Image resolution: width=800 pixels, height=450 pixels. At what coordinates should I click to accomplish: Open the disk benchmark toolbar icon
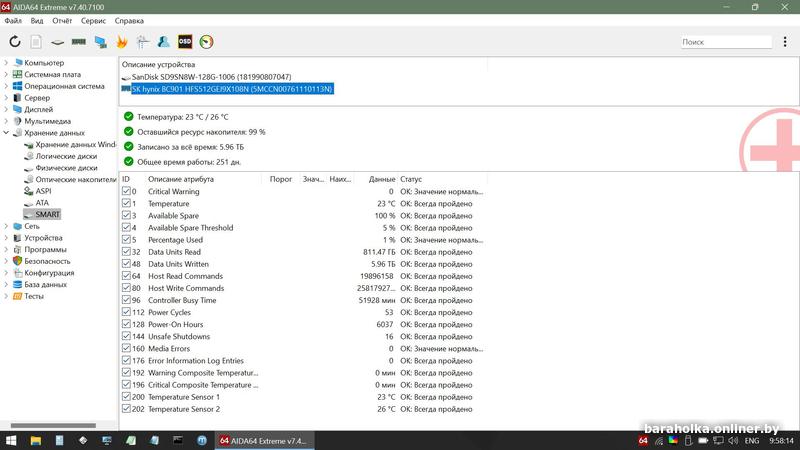pos(58,42)
